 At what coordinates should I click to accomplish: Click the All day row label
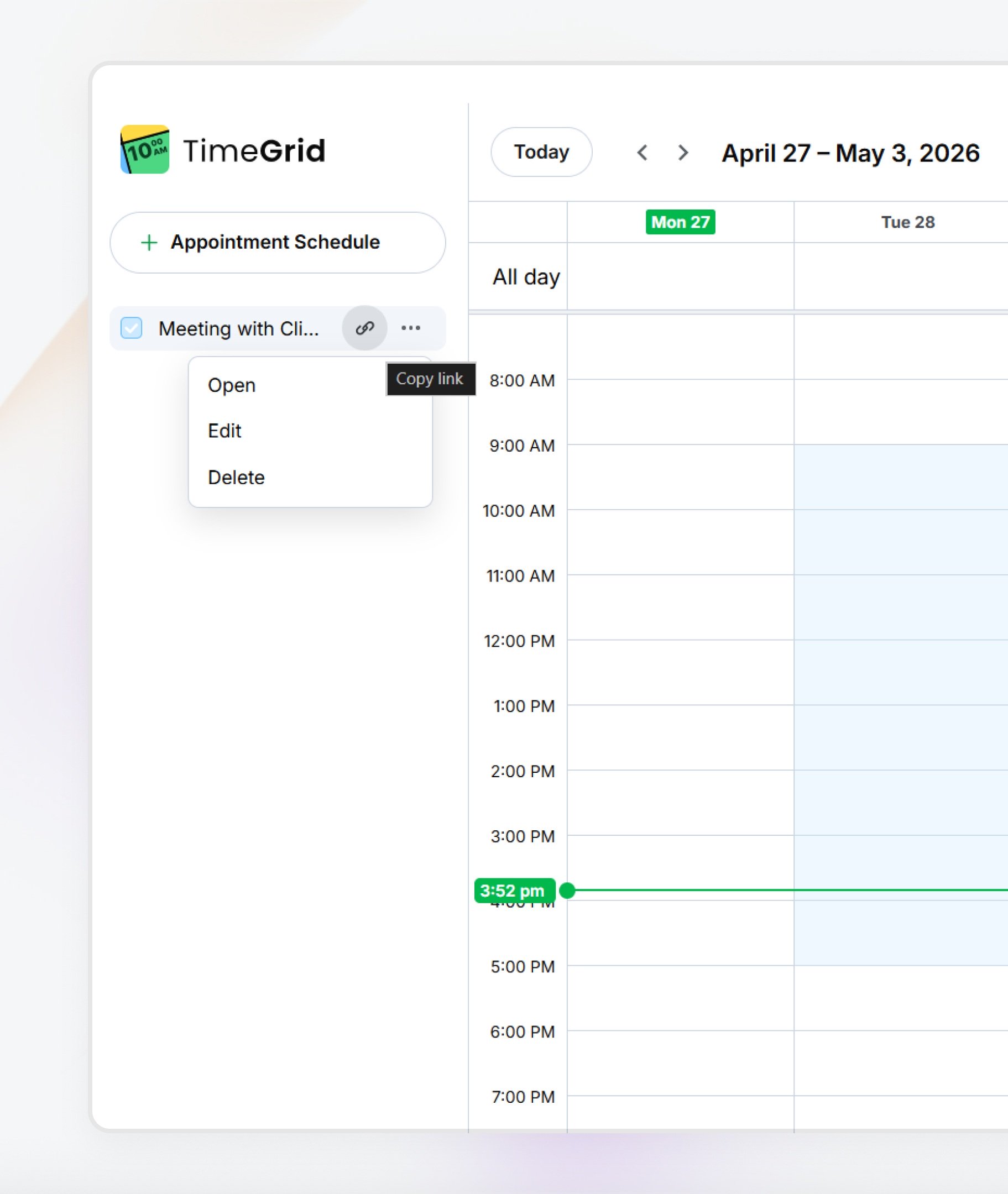[526, 277]
